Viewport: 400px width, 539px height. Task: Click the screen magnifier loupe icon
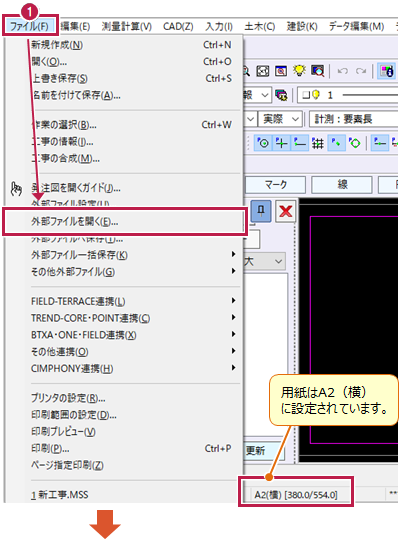click(x=318, y=71)
